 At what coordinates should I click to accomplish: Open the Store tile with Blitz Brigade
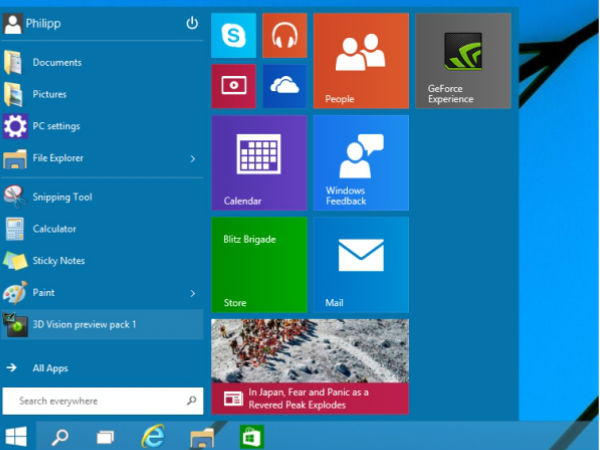258,265
